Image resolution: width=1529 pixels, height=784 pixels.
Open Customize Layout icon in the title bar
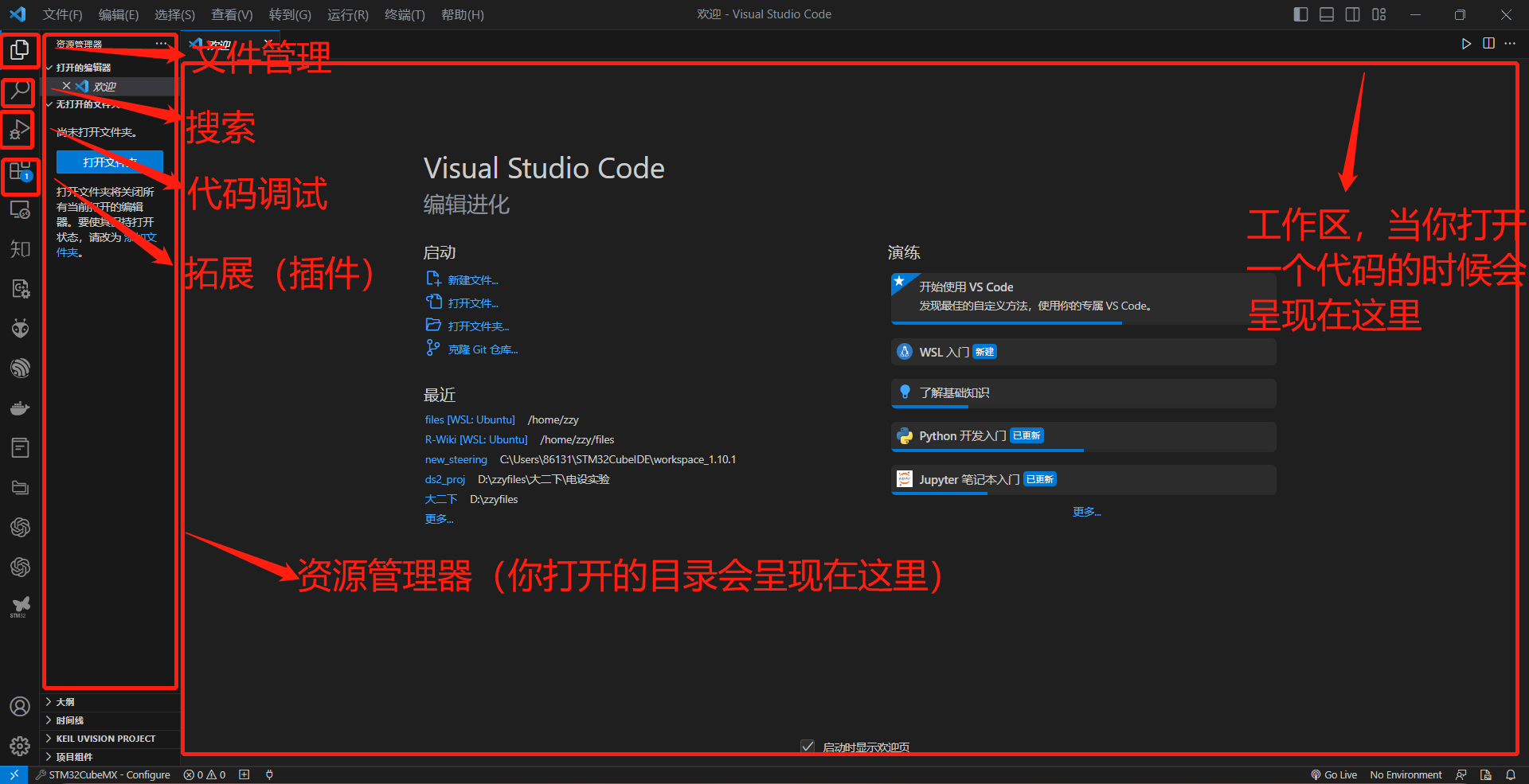(x=1379, y=14)
